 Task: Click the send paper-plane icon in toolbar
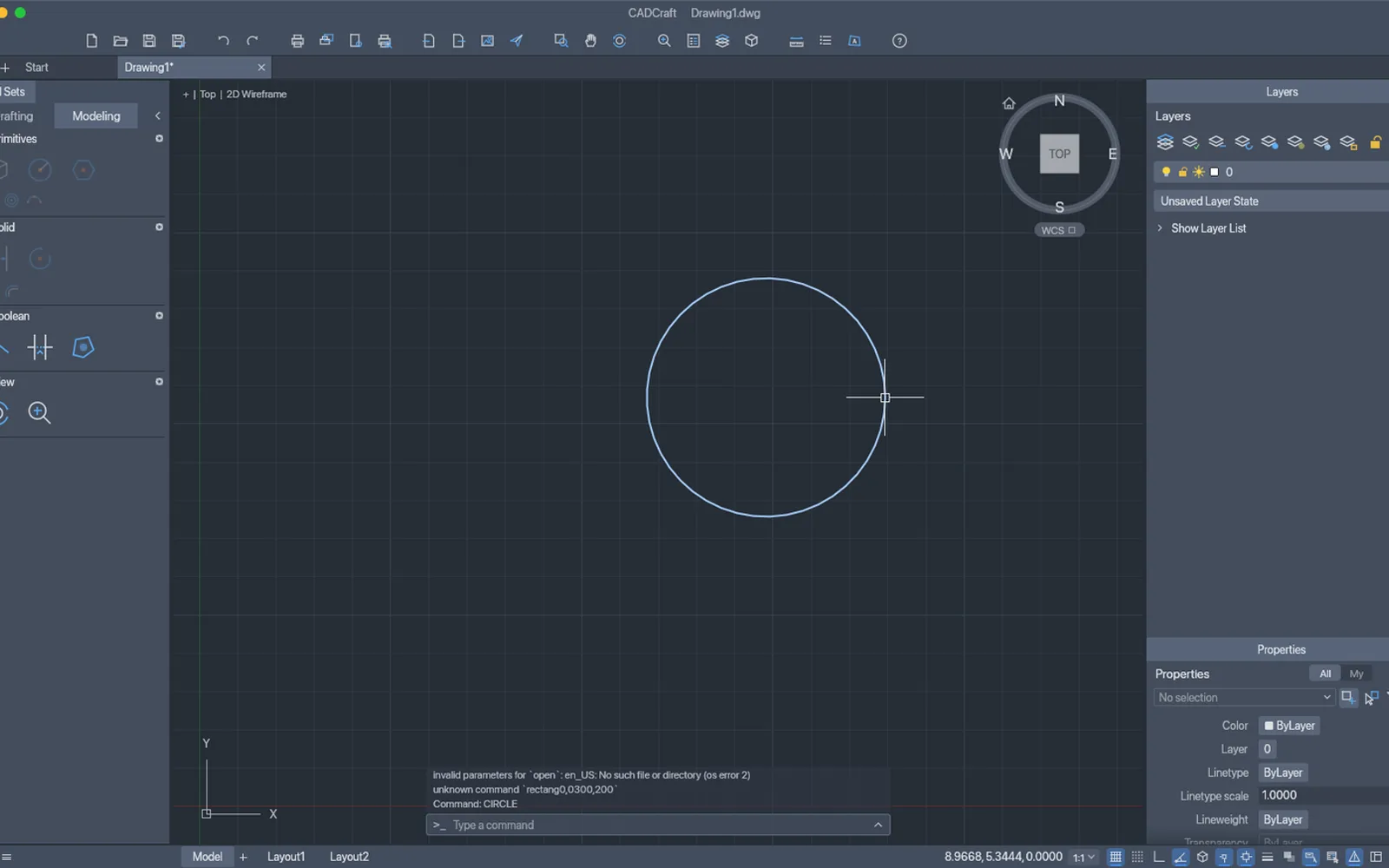point(517,41)
